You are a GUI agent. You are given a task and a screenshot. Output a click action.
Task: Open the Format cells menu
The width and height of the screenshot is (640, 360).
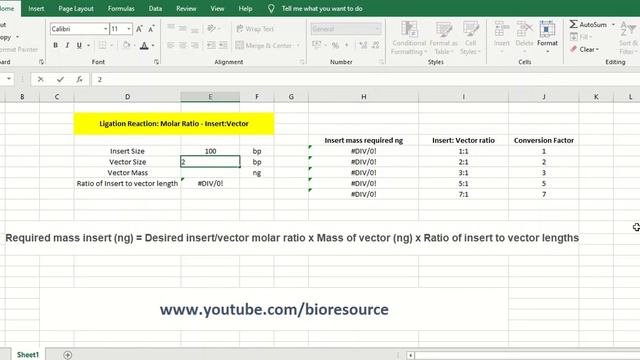547,37
